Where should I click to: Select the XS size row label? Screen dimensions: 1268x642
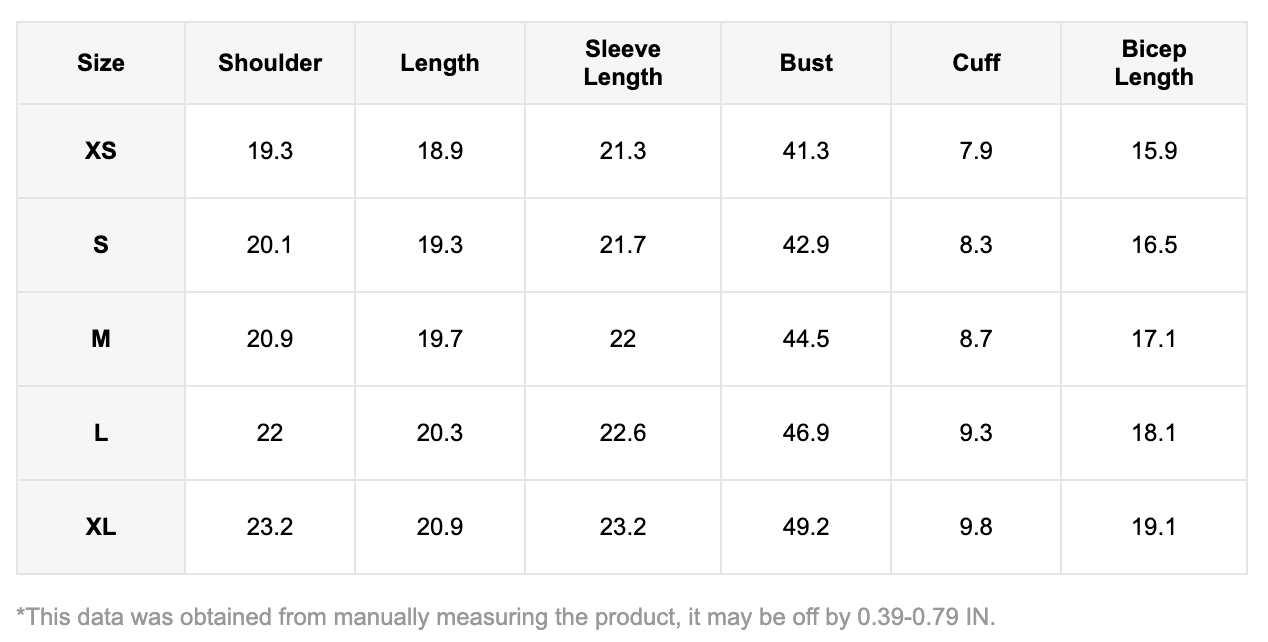[x=101, y=151]
